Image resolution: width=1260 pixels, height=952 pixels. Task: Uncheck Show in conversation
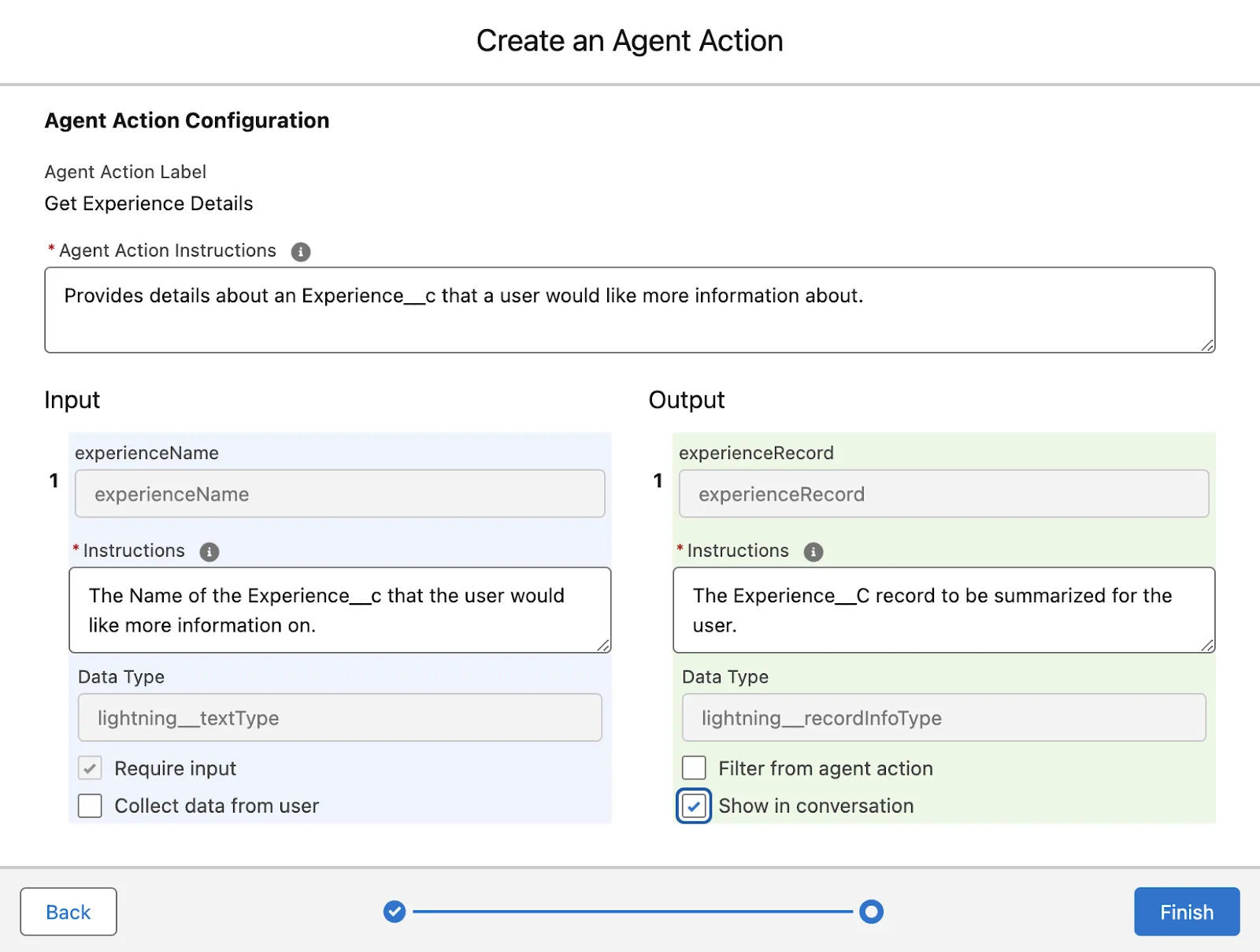tap(693, 806)
